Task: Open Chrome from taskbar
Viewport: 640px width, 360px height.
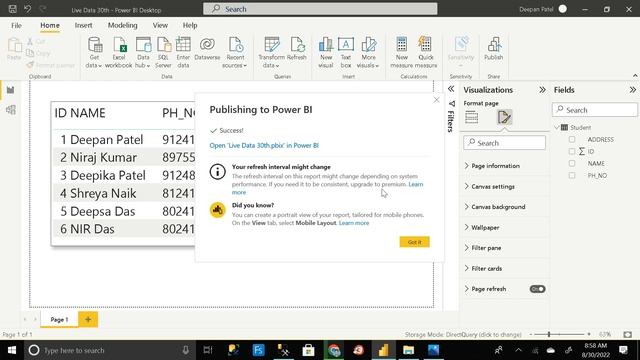Action: 334,350
